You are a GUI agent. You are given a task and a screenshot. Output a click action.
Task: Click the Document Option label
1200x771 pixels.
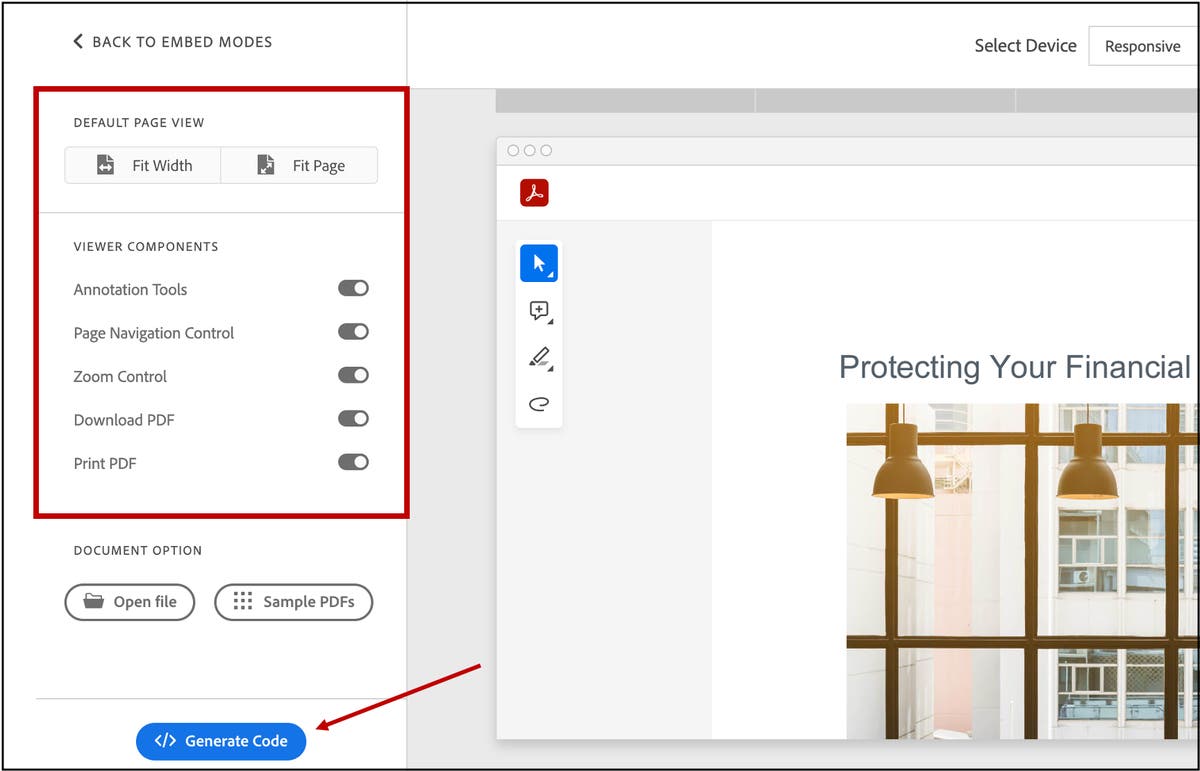[138, 551]
